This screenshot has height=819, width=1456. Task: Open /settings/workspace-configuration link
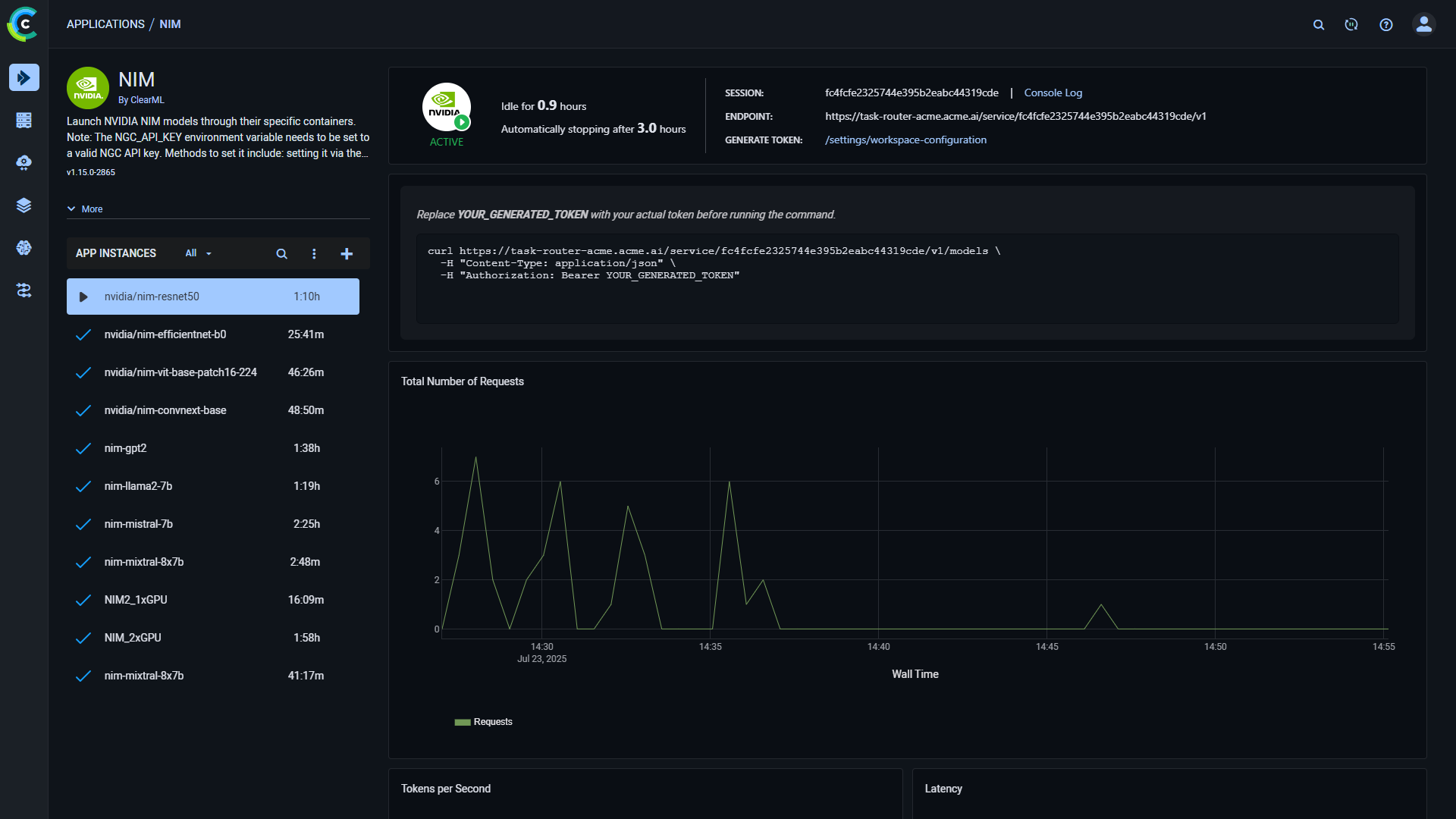905,140
